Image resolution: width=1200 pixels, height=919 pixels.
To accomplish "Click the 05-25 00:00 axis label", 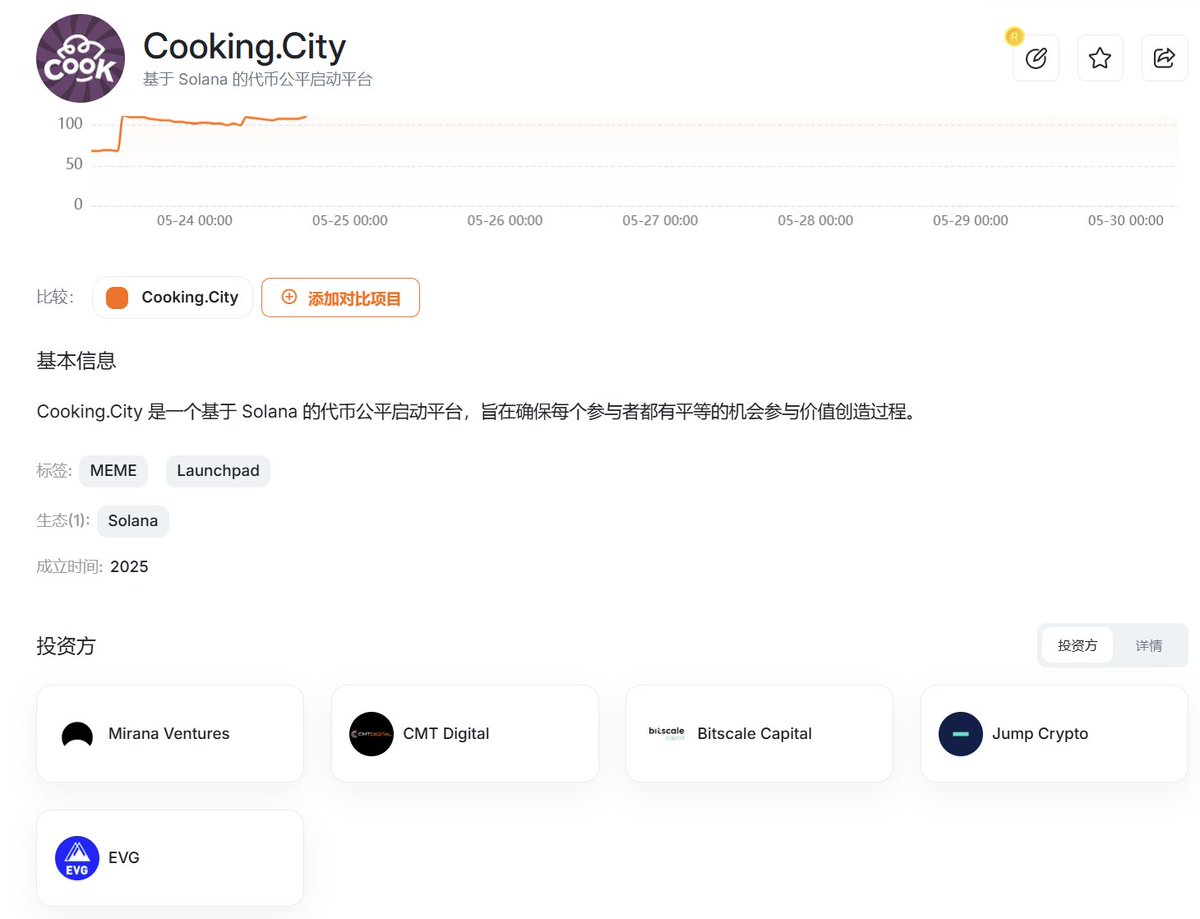I will pyautogui.click(x=350, y=220).
